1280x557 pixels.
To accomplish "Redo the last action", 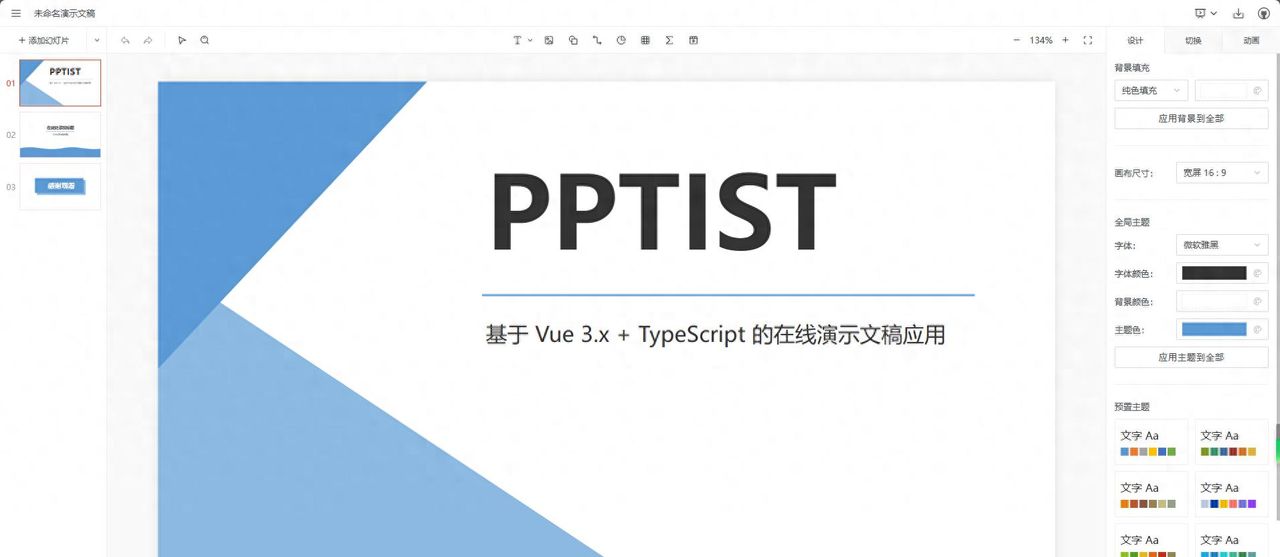I will pyautogui.click(x=148, y=40).
